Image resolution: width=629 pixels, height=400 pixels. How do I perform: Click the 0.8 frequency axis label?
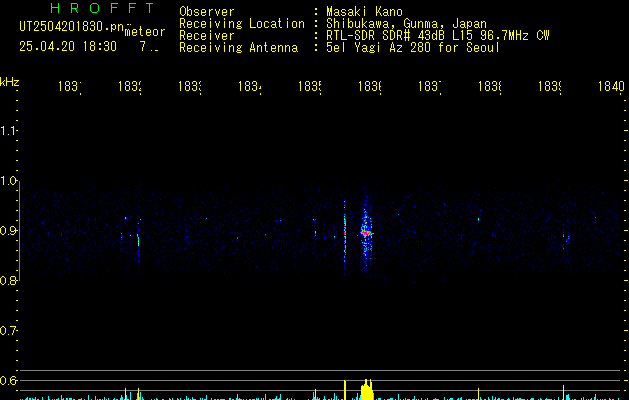click(x=8, y=280)
